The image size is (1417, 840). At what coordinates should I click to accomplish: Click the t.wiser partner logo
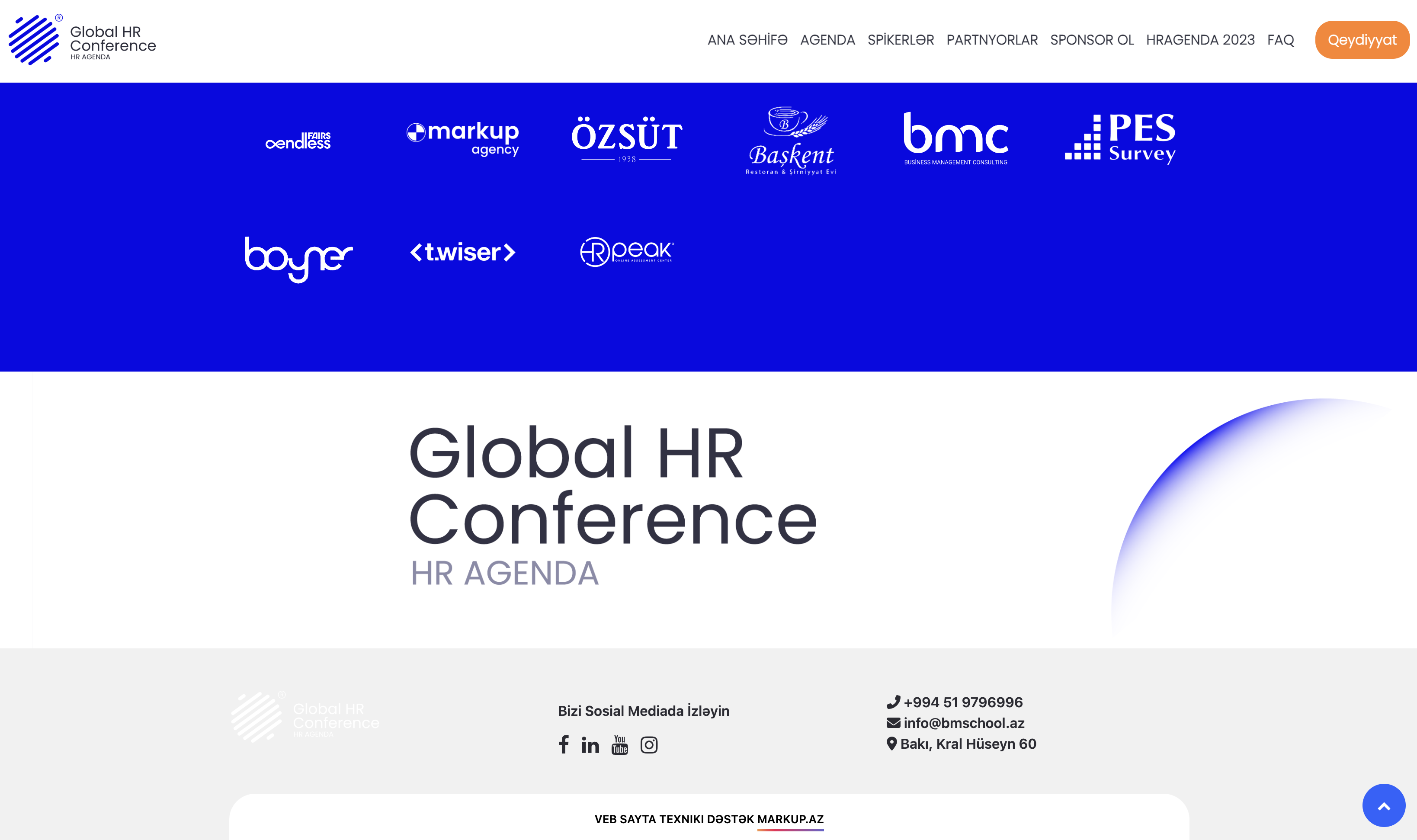pos(462,253)
